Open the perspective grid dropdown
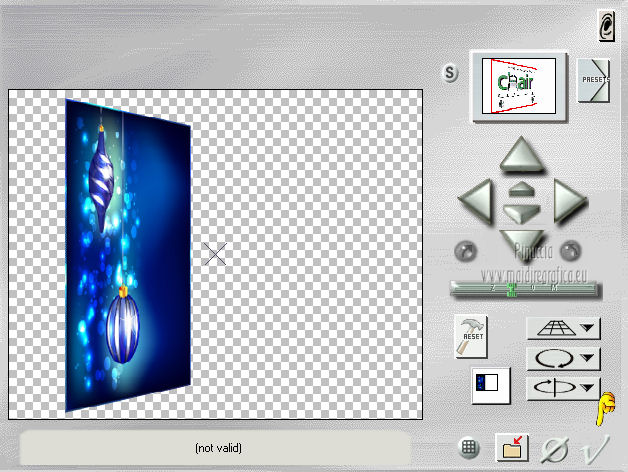The height and width of the screenshot is (472, 628). click(563, 328)
